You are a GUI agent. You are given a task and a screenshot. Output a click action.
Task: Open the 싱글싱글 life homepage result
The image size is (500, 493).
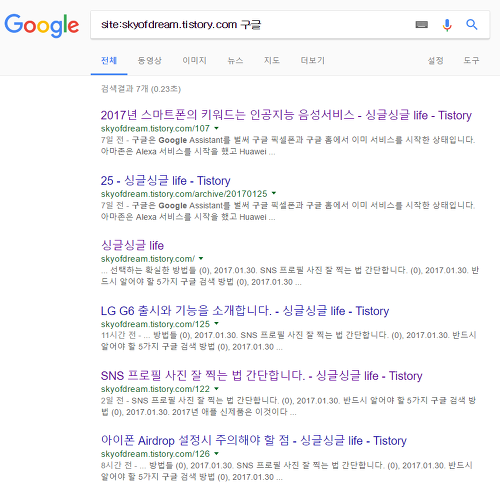(132, 246)
